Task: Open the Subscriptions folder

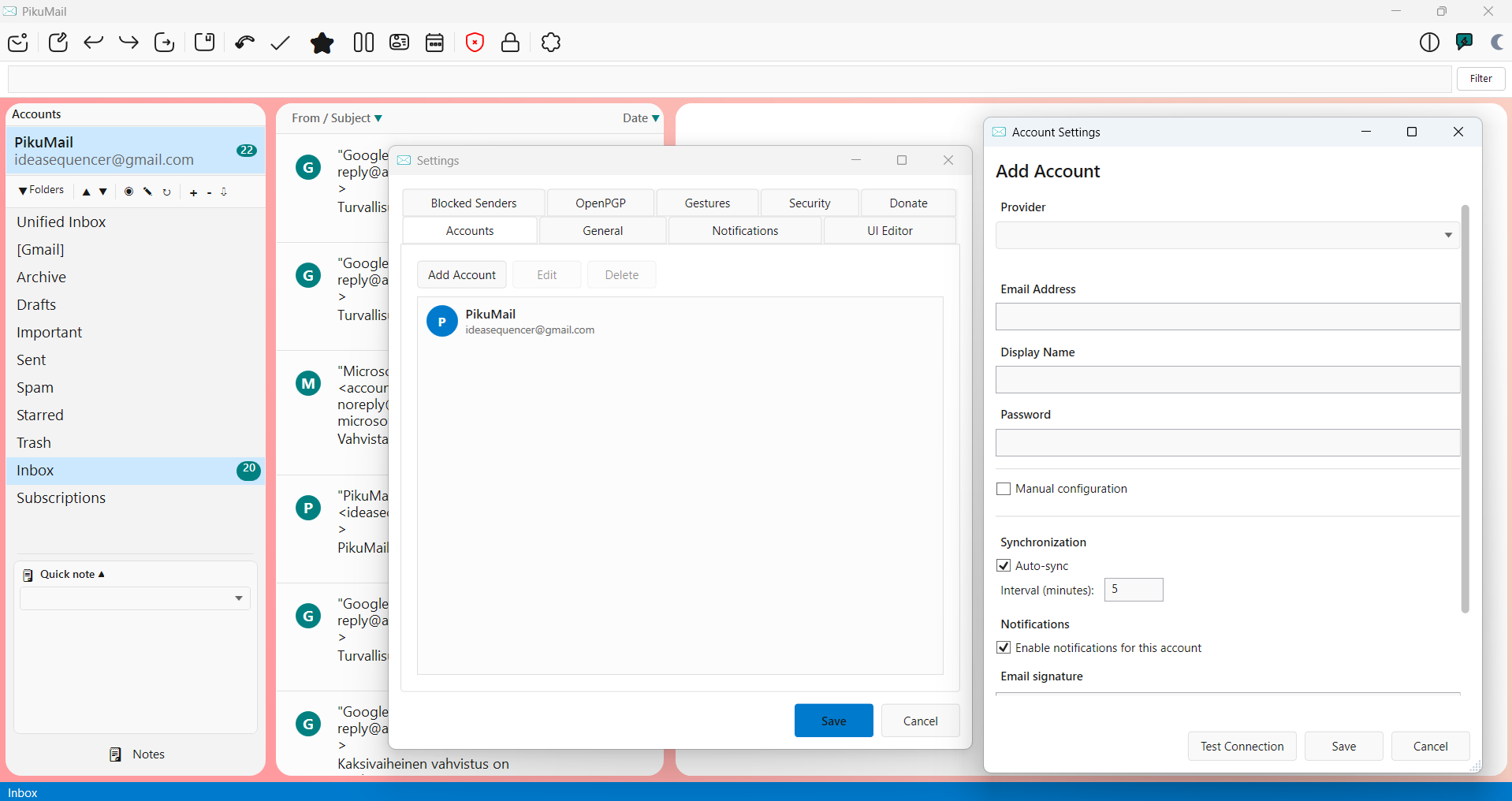Action: click(135, 497)
